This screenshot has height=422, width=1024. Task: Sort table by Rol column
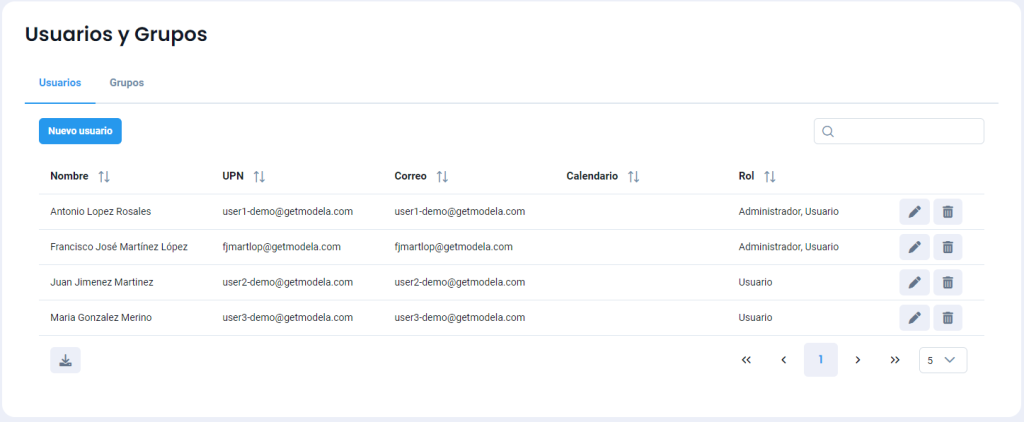(x=770, y=177)
